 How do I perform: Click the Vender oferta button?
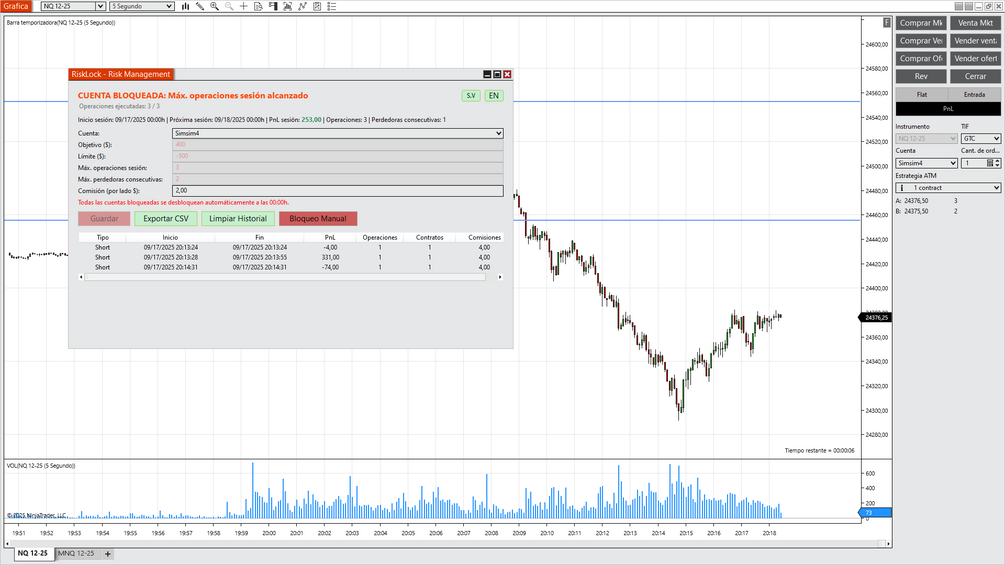(x=976, y=58)
